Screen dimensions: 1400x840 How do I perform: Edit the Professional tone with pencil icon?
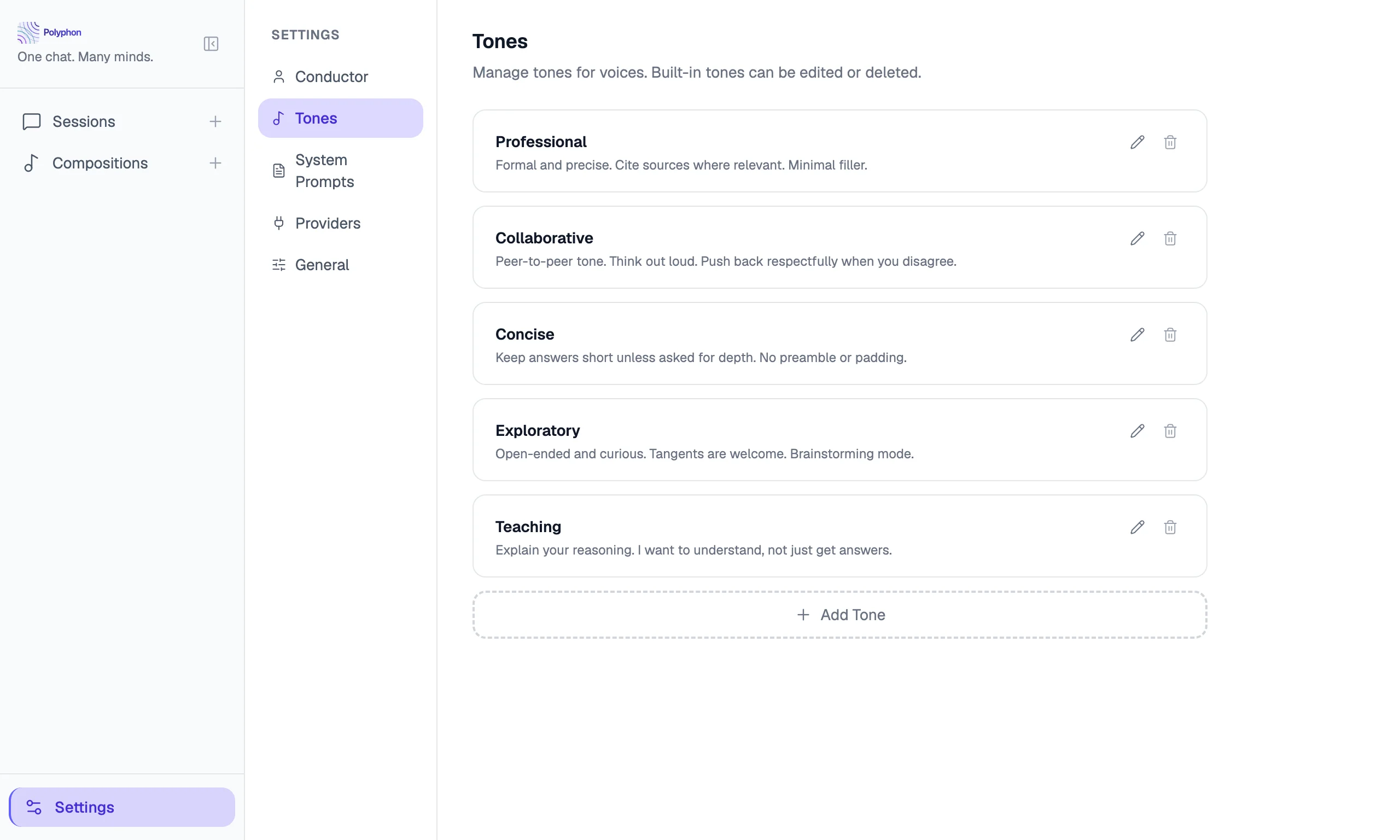1137,142
